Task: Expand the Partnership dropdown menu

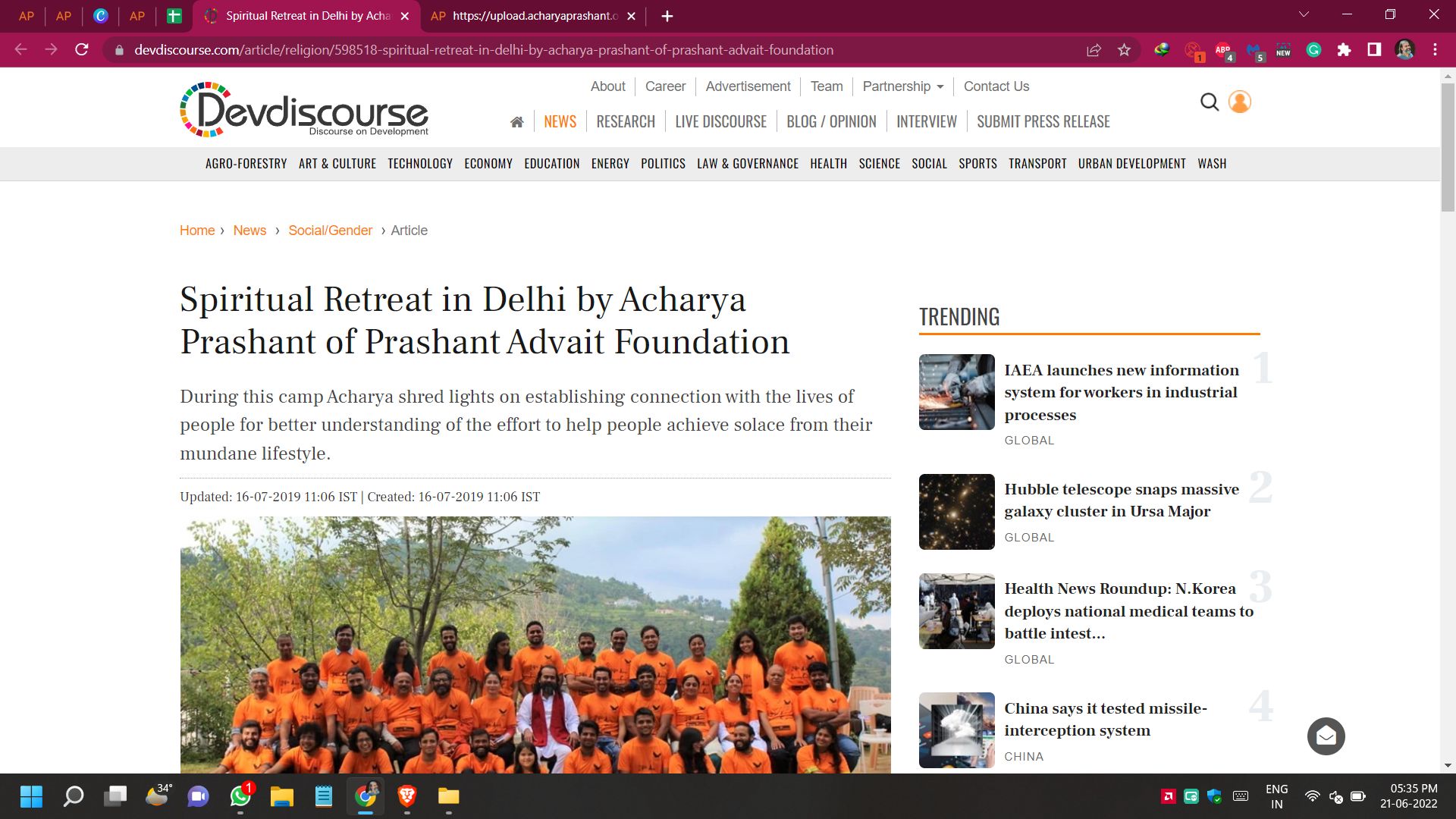Action: point(903,86)
